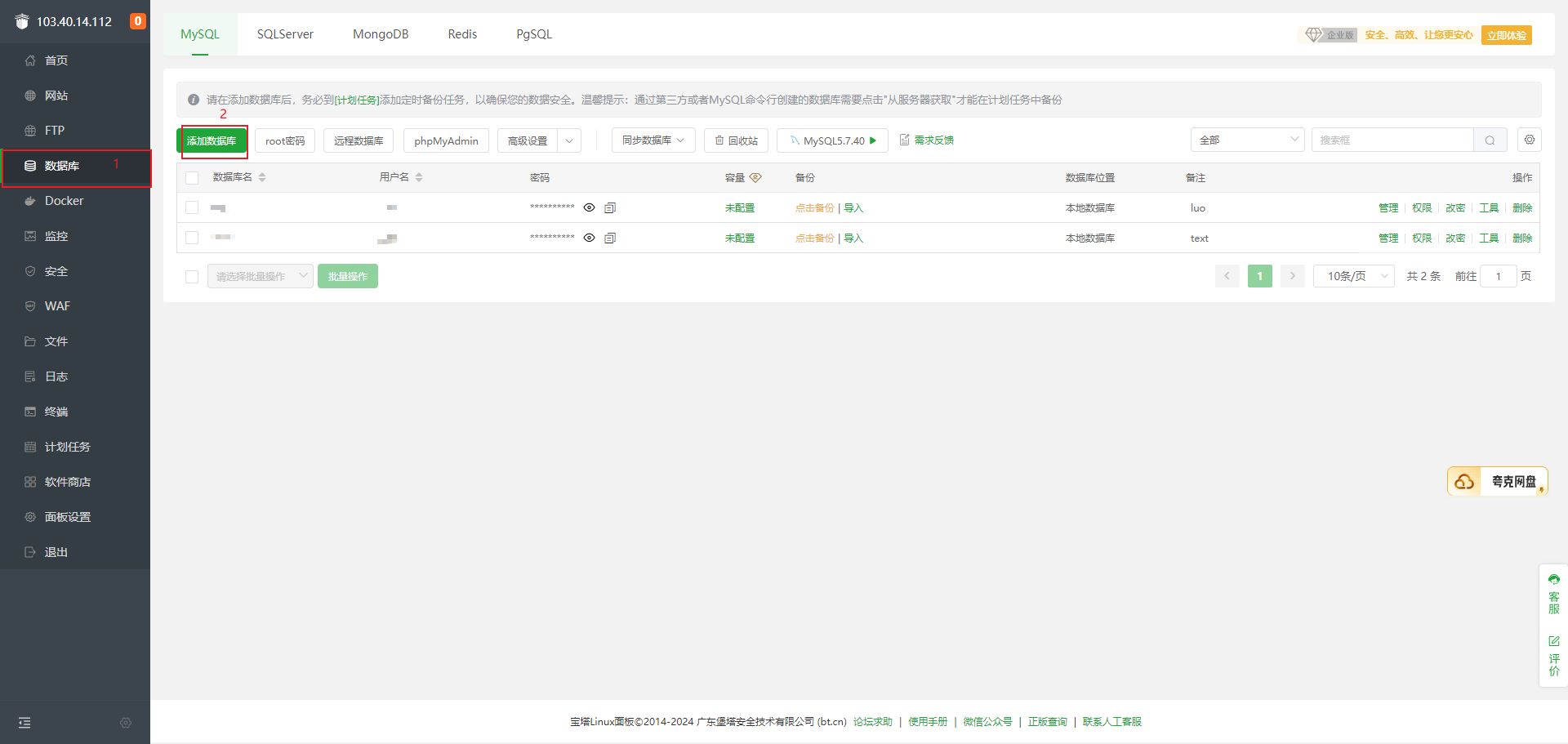Click 点击备份 in the luo row
This screenshot has width=1568, height=744.
pos(815,208)
